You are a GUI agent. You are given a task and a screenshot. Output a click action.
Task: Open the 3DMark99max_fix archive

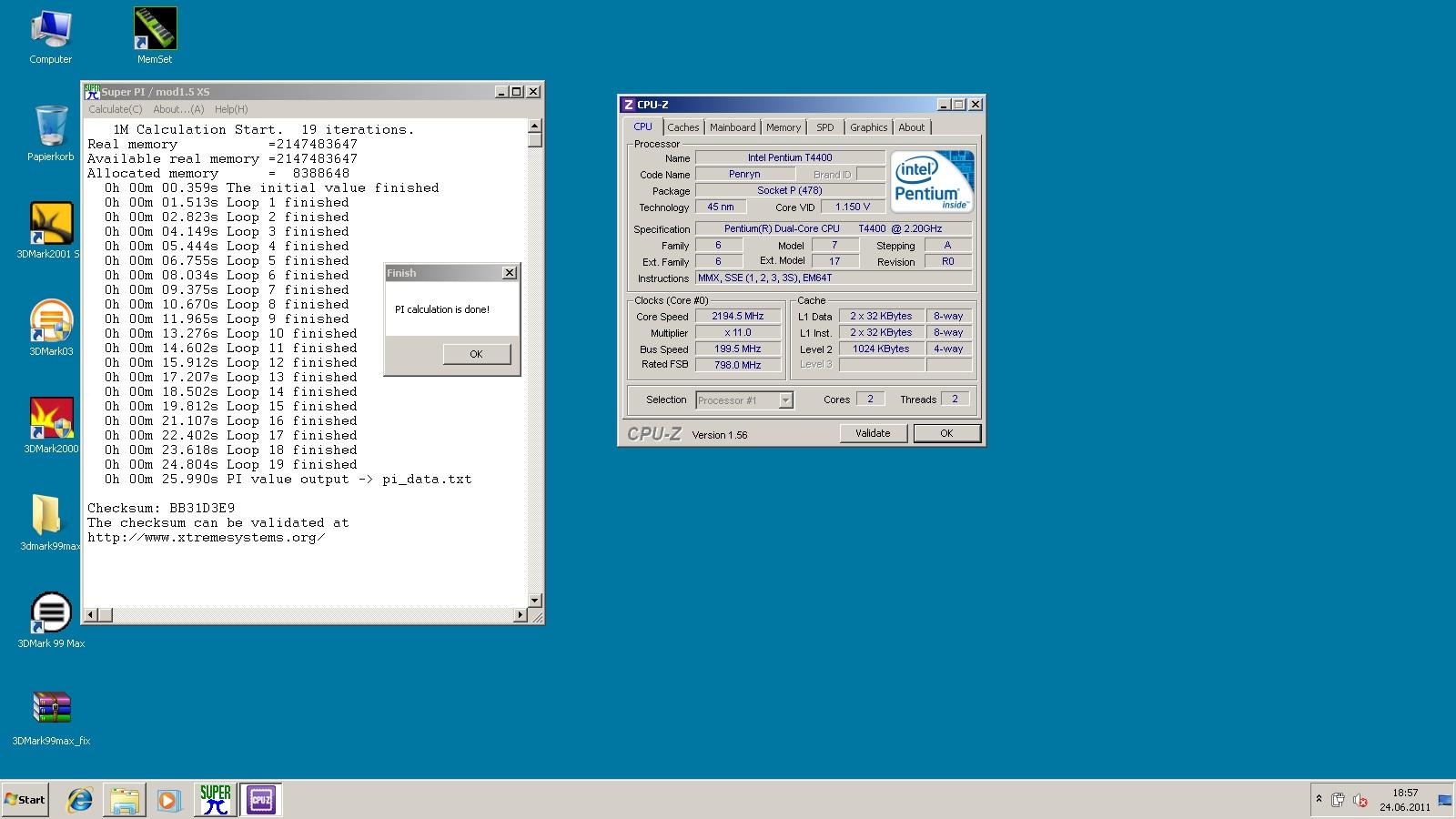51,717
